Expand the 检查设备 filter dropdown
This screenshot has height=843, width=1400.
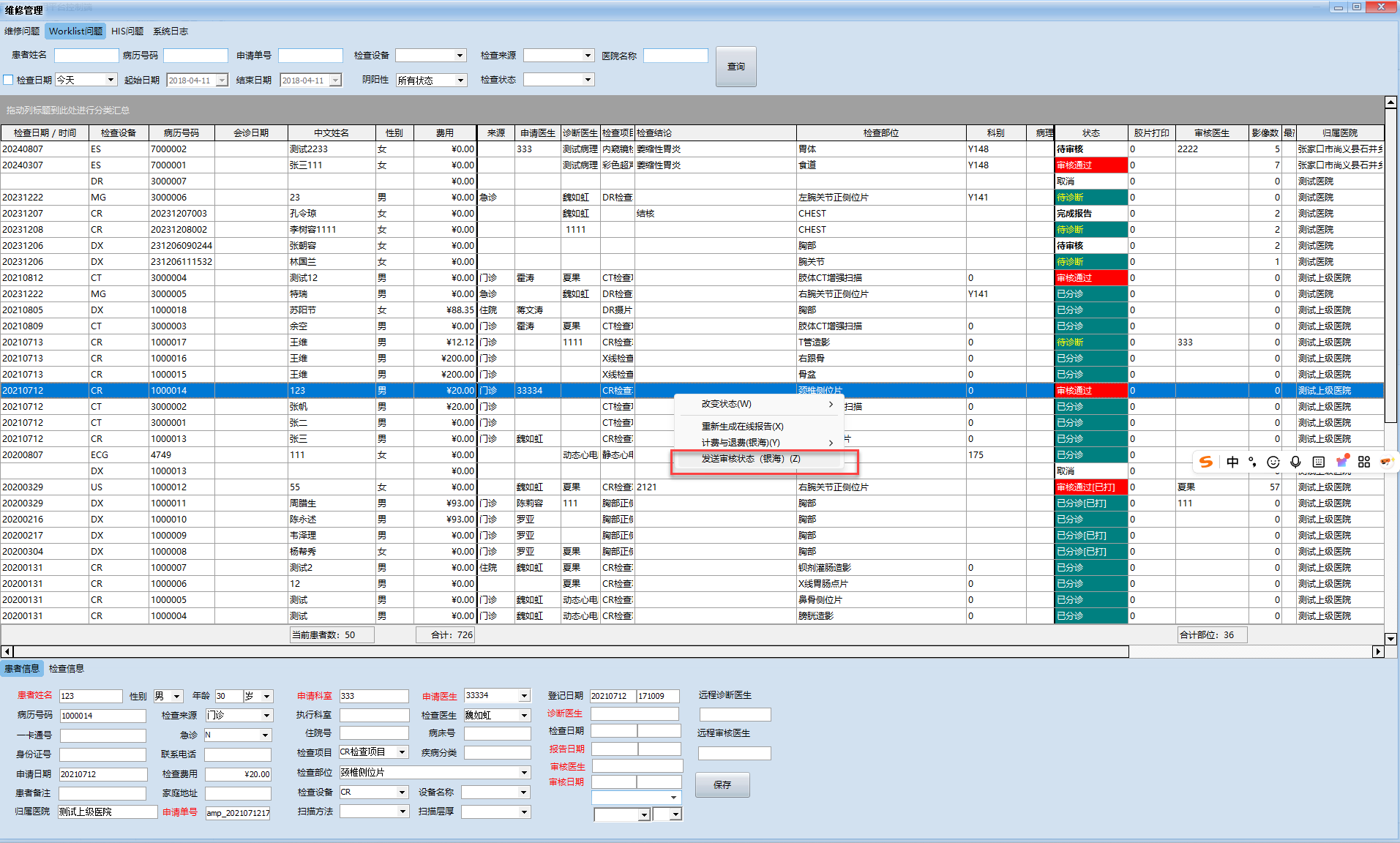pos(460,56)
